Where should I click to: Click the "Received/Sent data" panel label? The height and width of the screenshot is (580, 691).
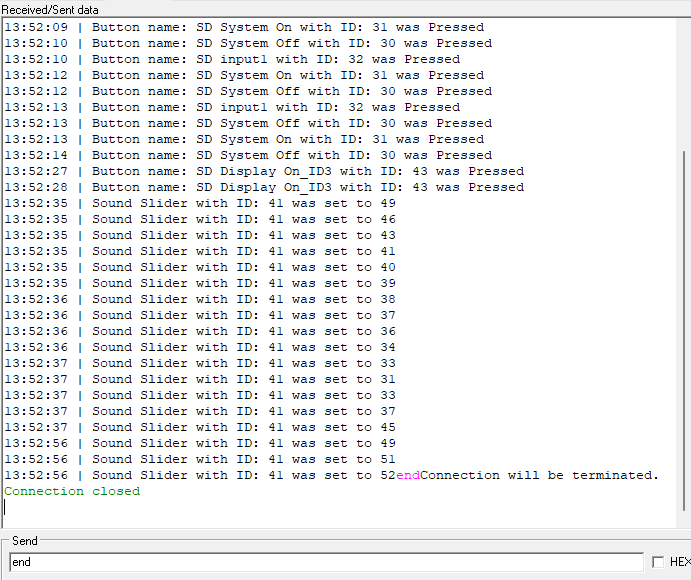(x=50, y=9)
